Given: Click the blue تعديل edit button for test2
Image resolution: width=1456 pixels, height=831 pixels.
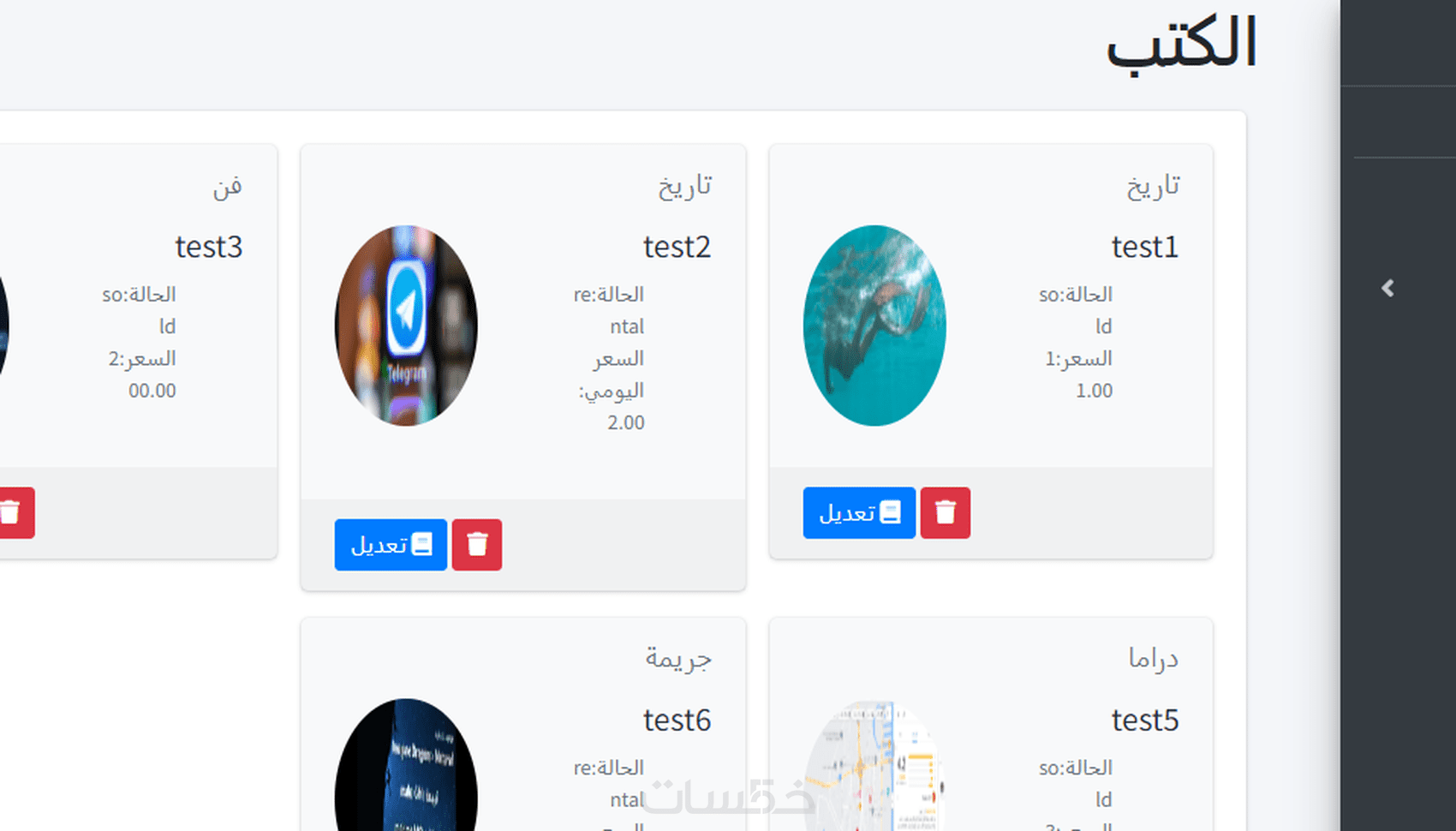Looking at the screenshot, I should (391, 545).
